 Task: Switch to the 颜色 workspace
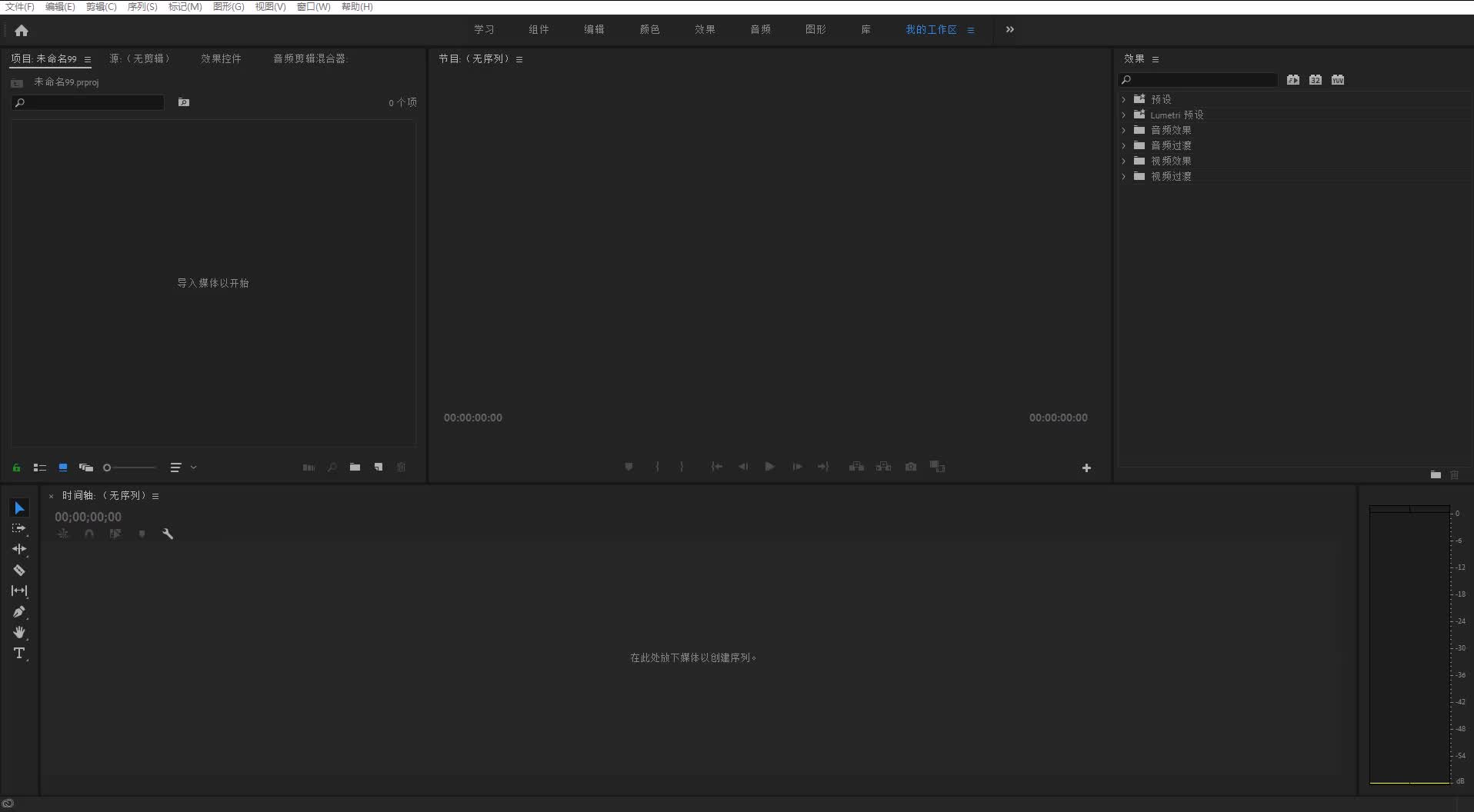click(650, 29)
